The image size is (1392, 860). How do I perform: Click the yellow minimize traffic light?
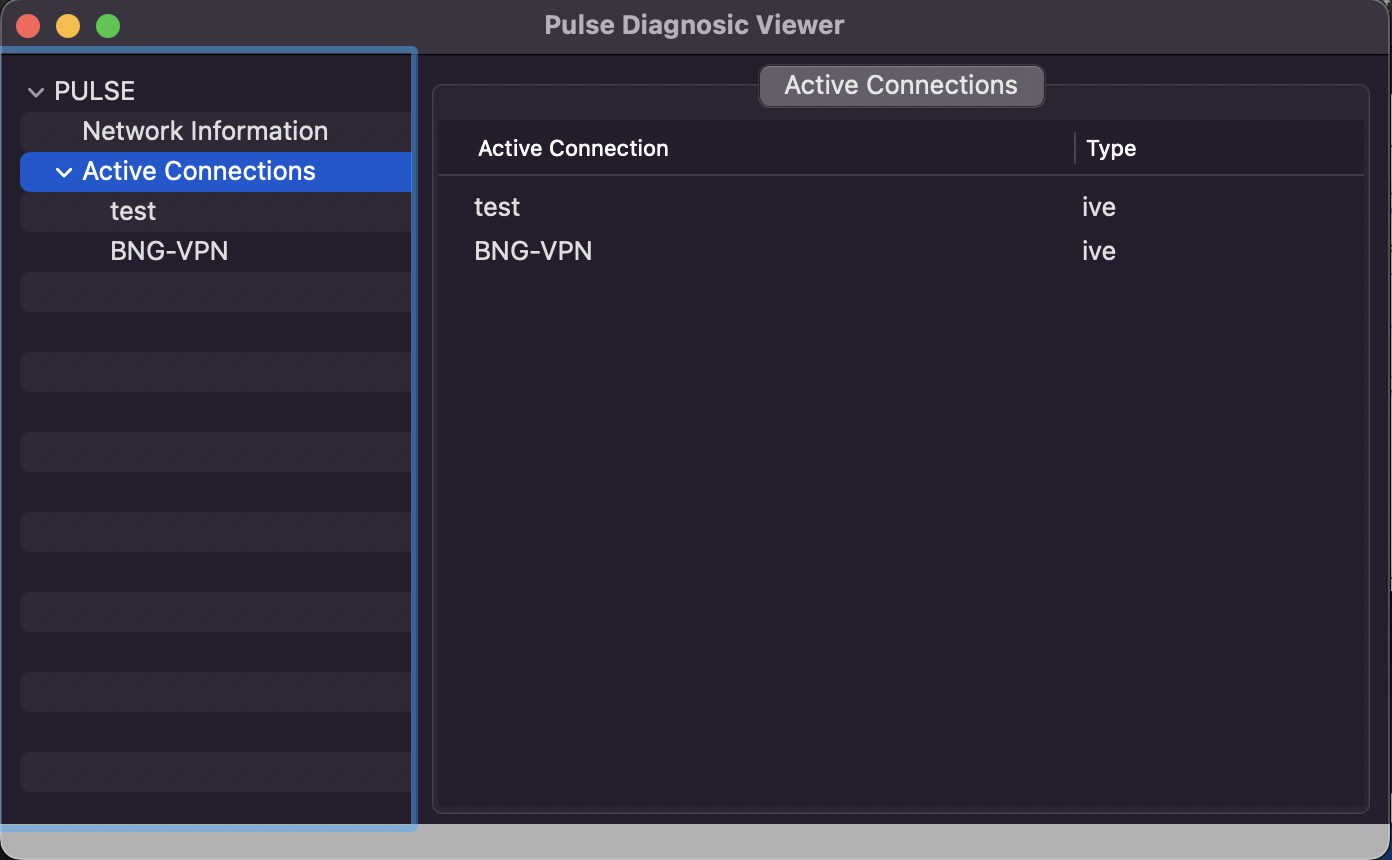point(67,25)
